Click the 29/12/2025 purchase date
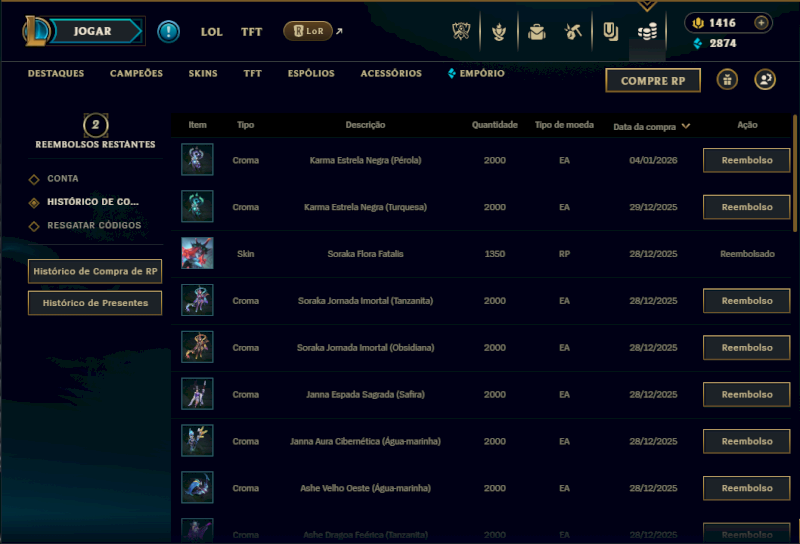 pyautogui.click(x=653, y=207)
